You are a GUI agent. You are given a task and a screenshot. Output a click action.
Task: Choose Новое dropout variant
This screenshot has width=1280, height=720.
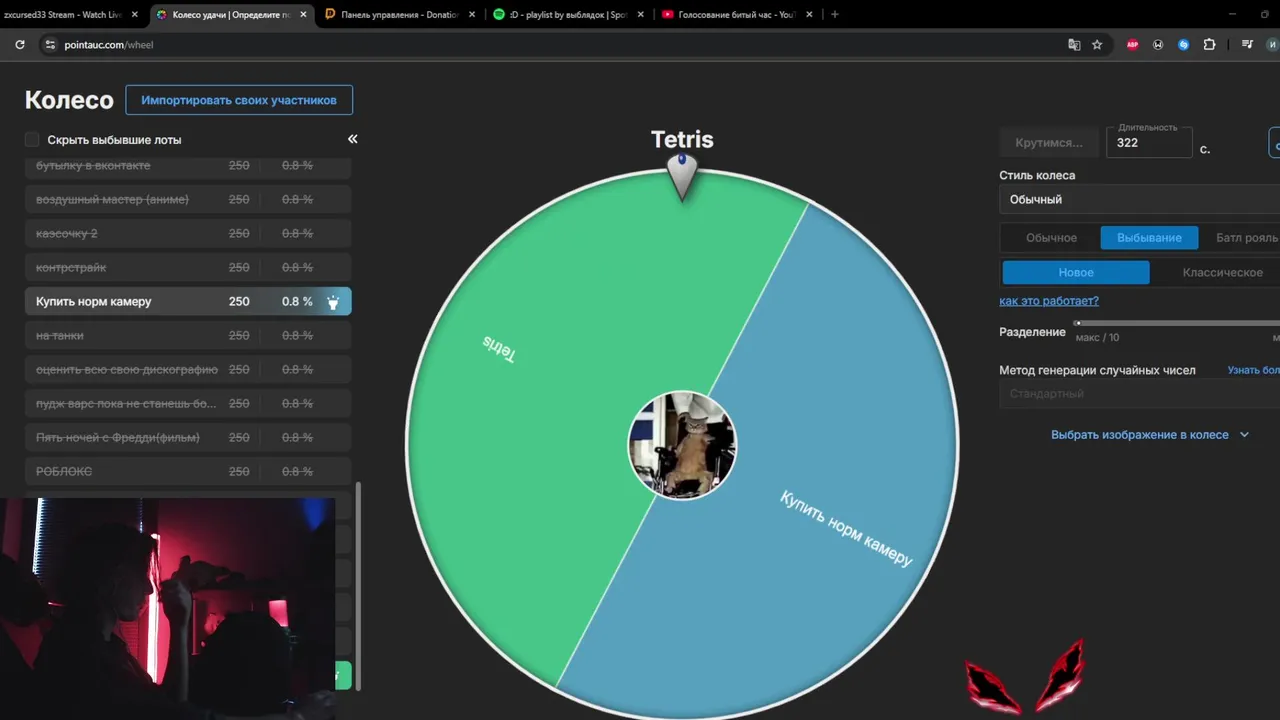pyautogui.click(x=1076, y=272)
